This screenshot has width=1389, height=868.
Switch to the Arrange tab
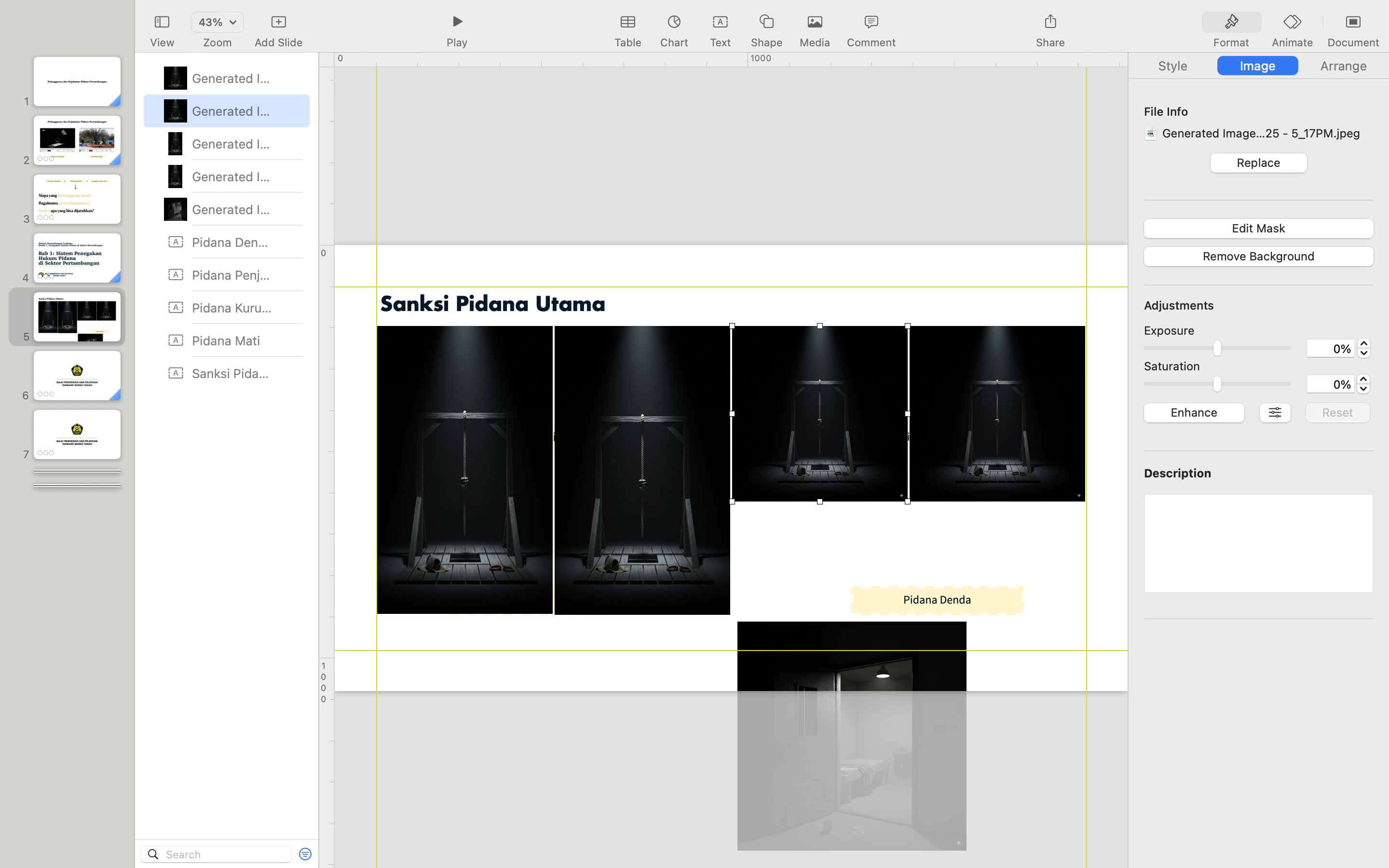pos(1343,66)
